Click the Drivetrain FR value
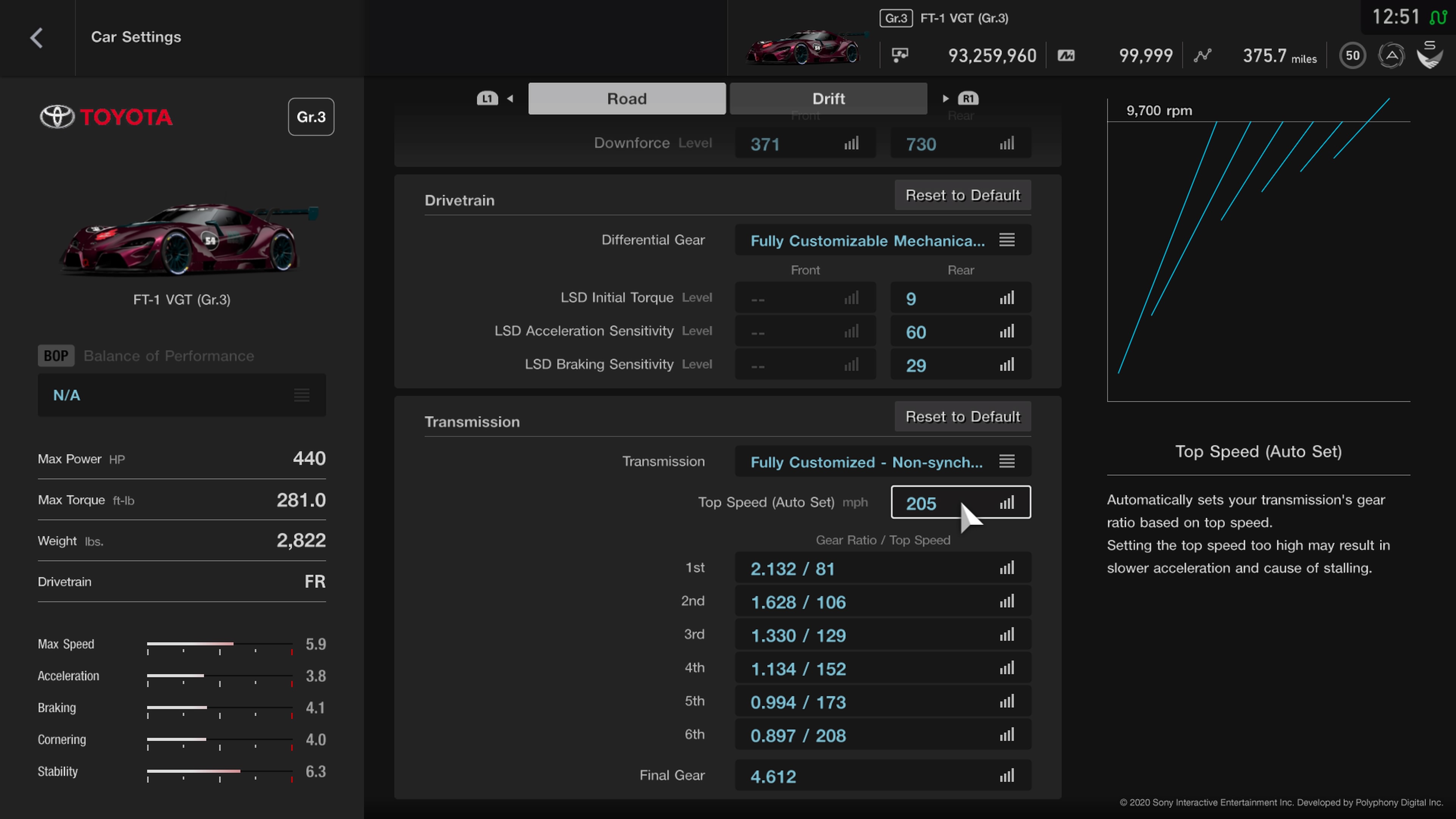Image resolution: width=1456 pixels, height=819 pixels. pos(315,582)
